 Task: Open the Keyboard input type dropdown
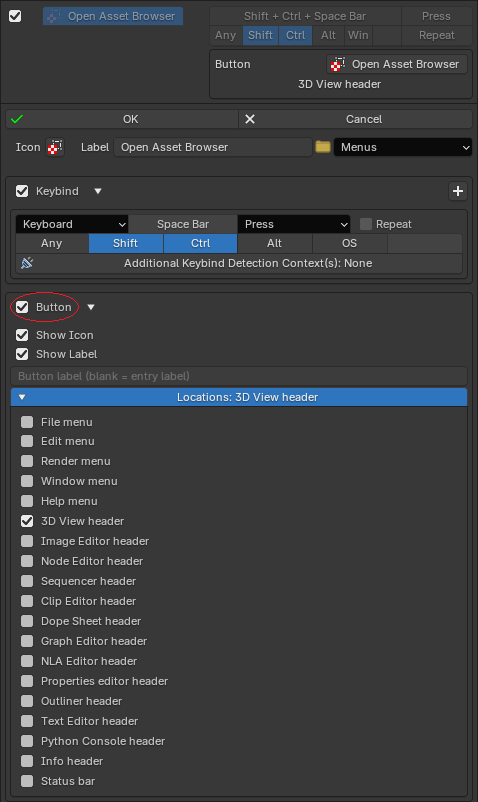pos(72,224)
